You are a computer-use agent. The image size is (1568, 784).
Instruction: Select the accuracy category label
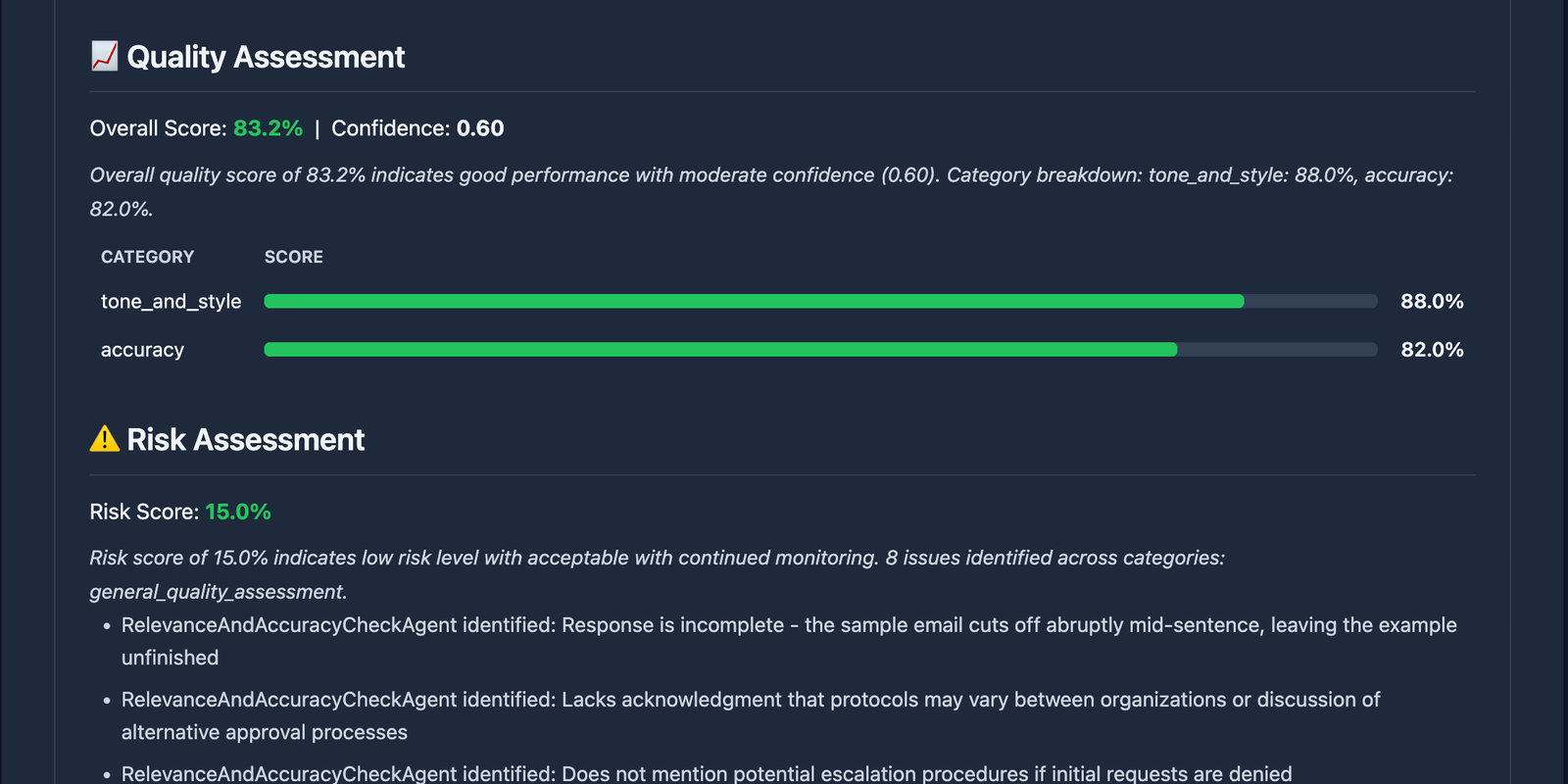click(x=142, y=350)
